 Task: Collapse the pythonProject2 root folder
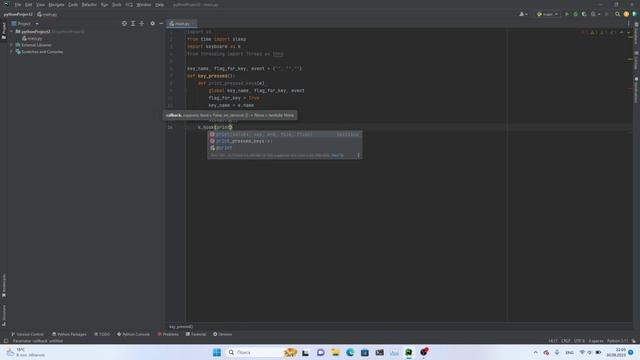pos(11,31)
